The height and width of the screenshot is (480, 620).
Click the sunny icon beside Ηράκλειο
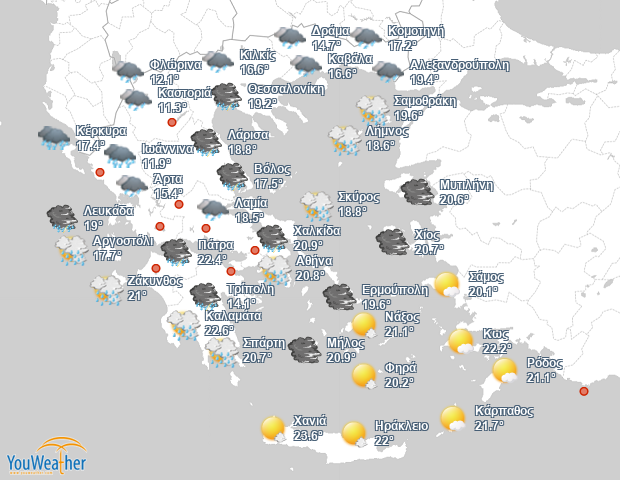(x=355, y=433)
